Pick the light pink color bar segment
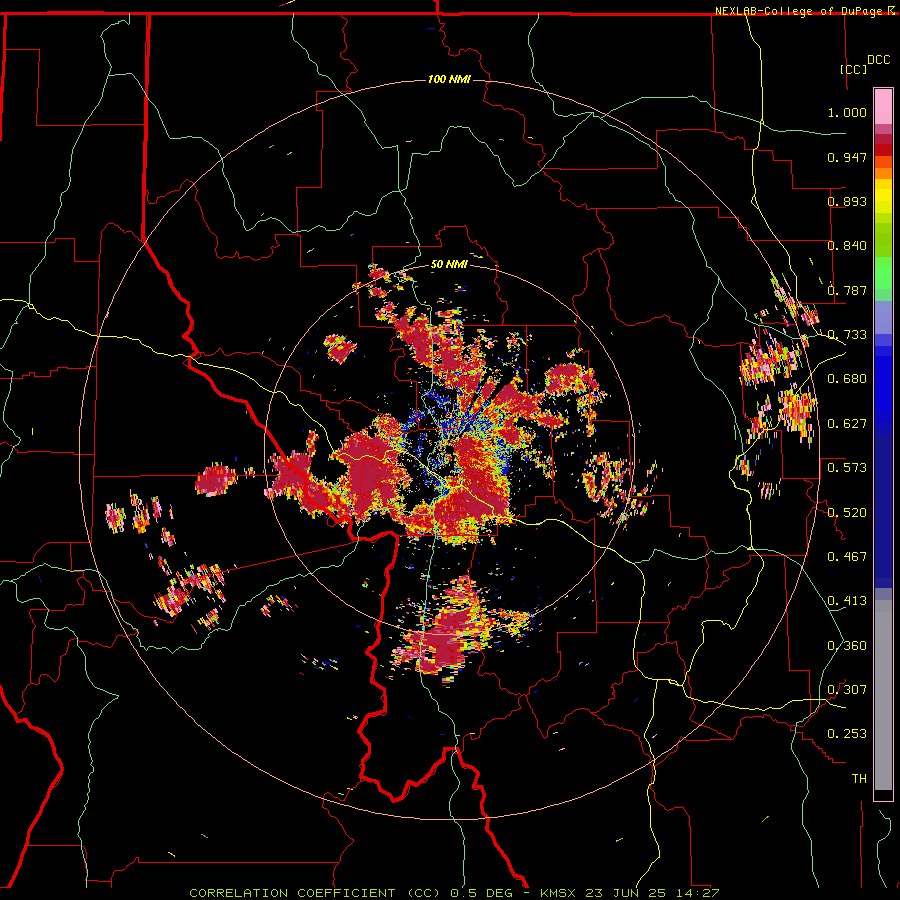This screenshot has height=900, width=900. (x=883, y=107)
